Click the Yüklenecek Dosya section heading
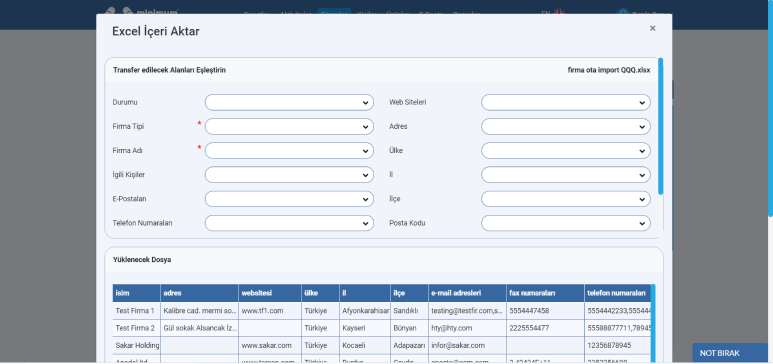This screenshot has height=364, width=773. [142, 259]
